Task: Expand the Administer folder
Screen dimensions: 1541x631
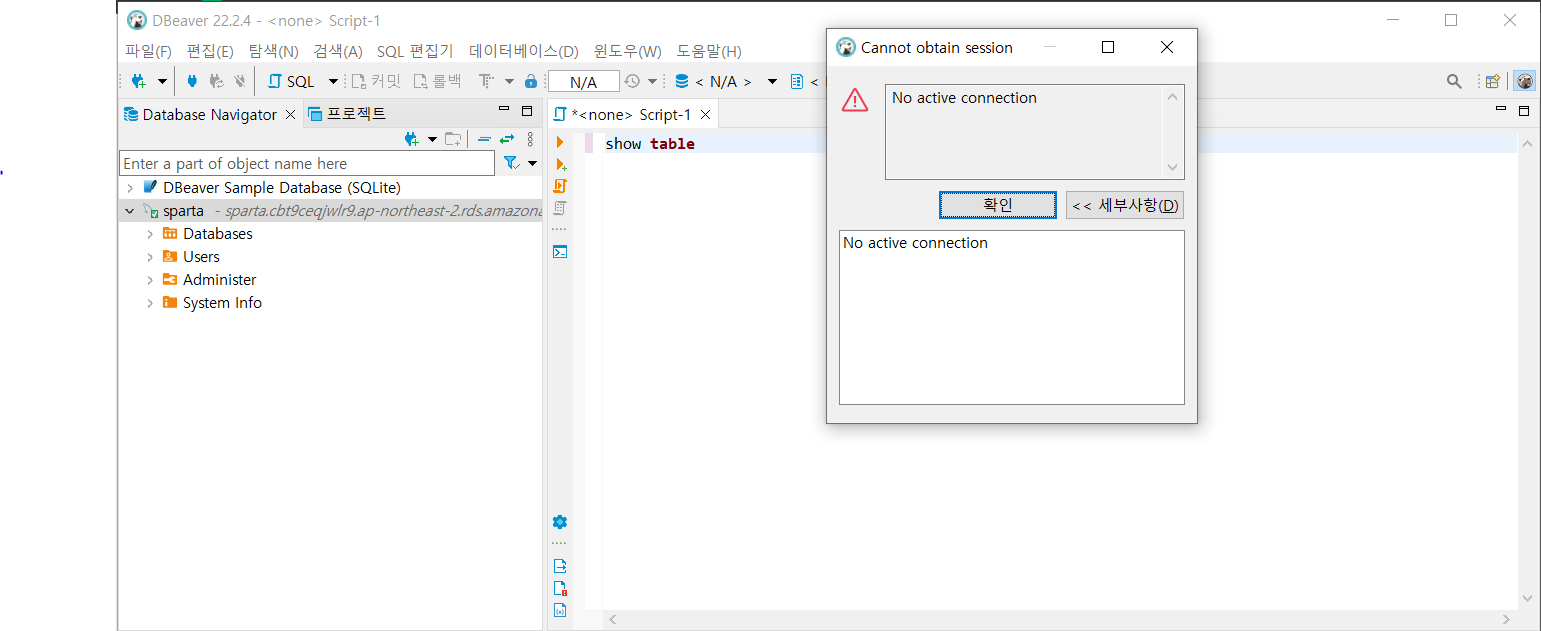Action: pos(150,280)
